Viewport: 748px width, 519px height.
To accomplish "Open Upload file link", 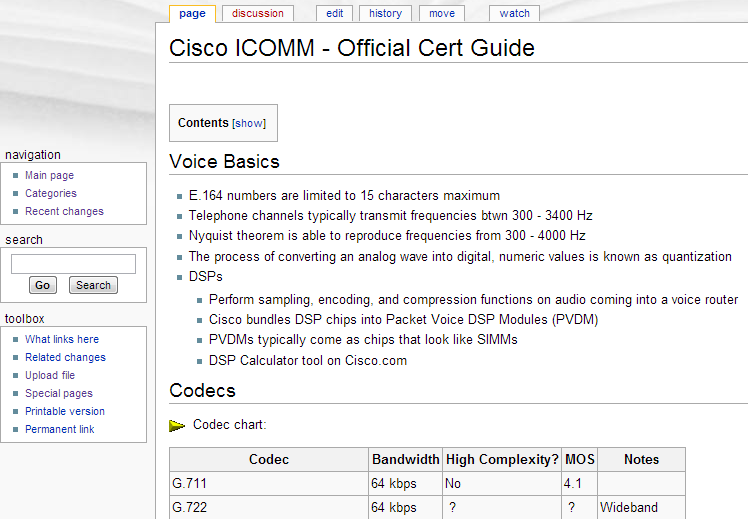I will (50, 375).
